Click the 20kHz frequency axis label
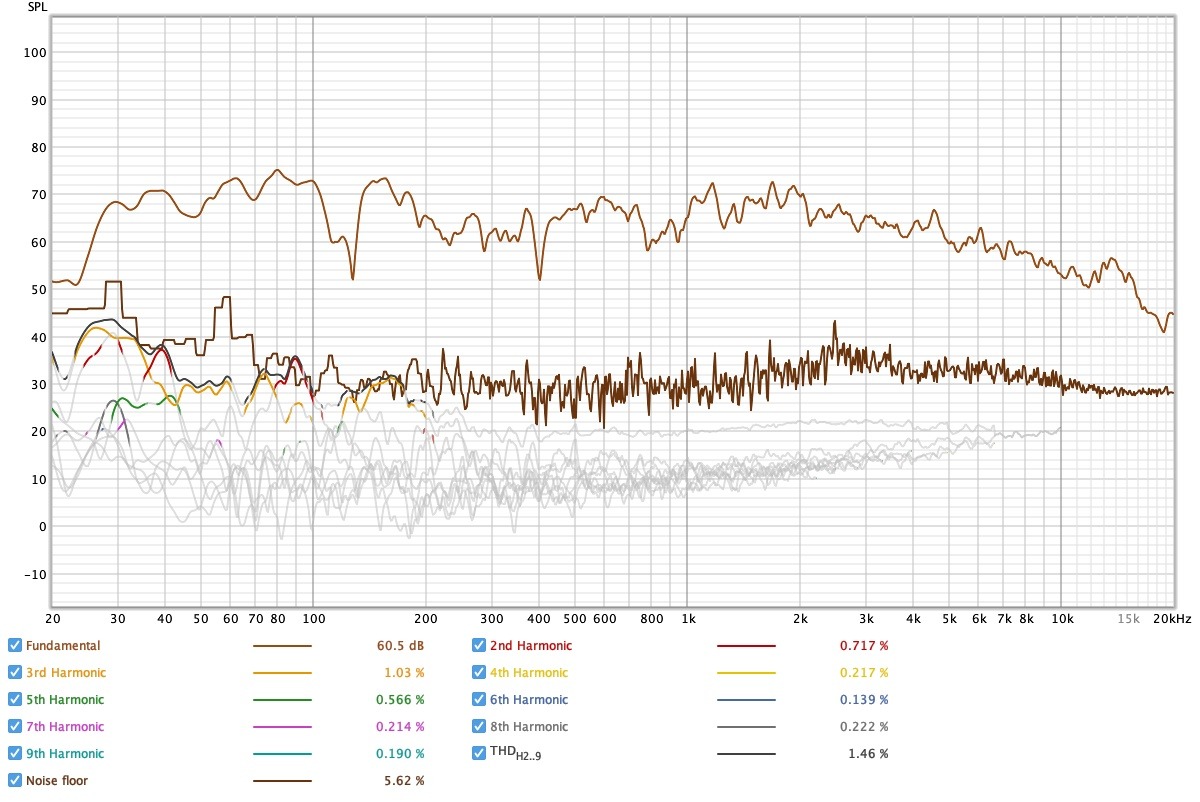Screen dimensions: 1200x802 tap(1170, 619)
